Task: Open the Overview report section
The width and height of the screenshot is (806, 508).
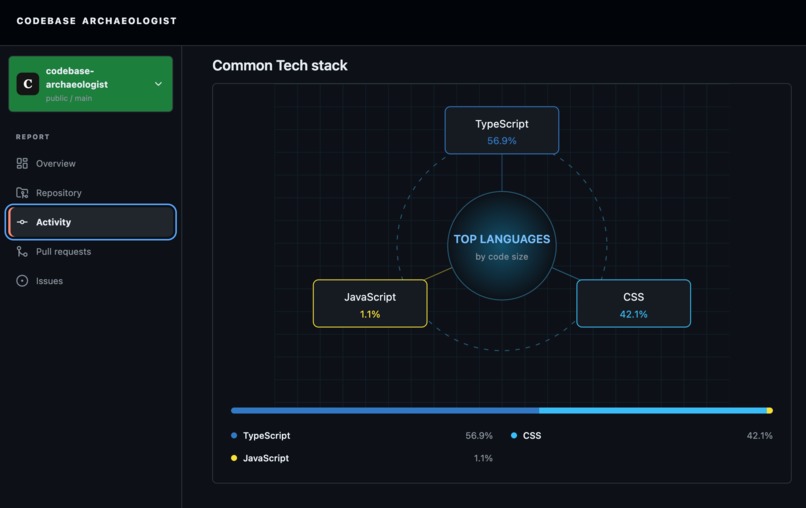Action: click(90, 164)
